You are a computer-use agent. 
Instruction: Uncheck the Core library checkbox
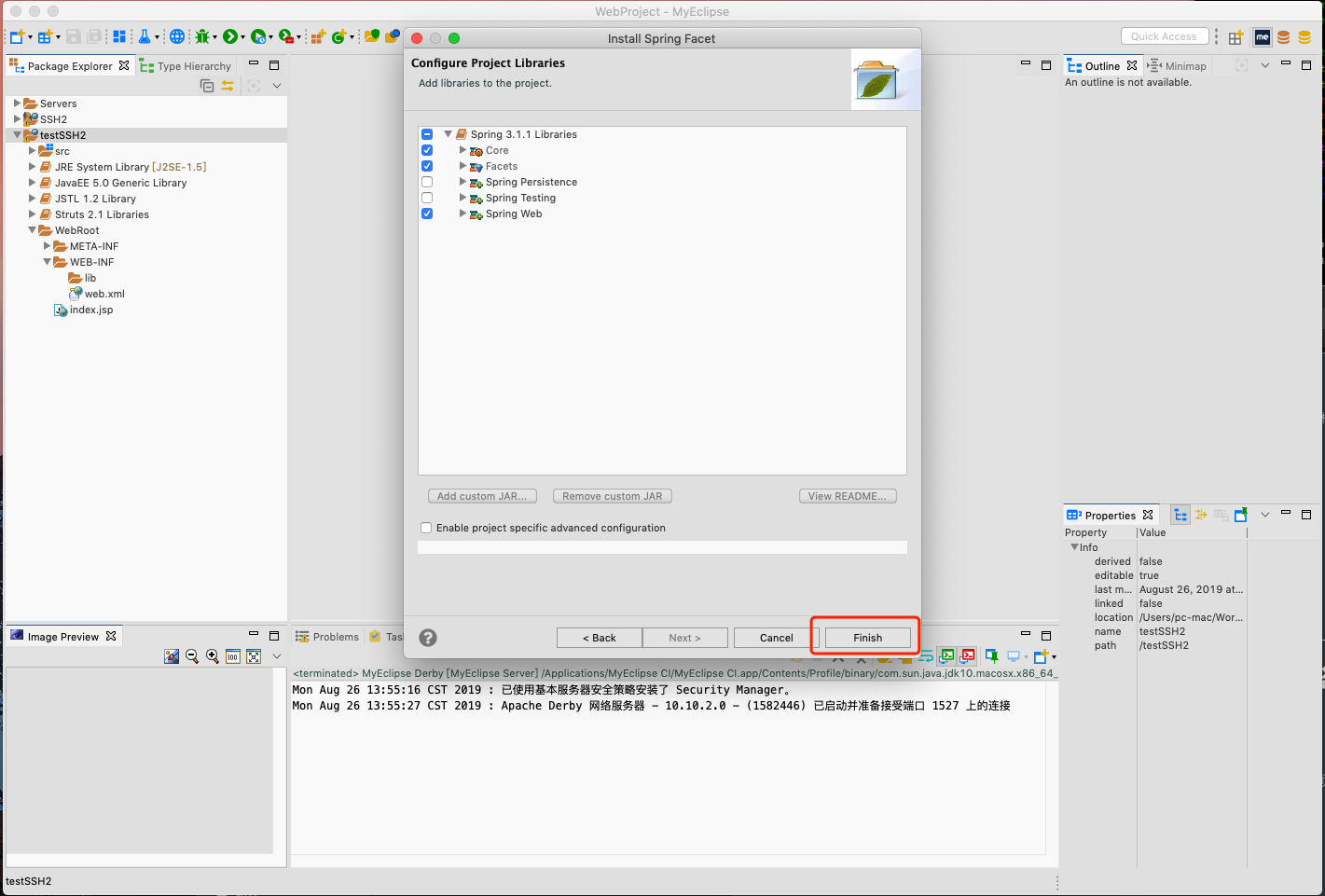click(x=427, y=150)
